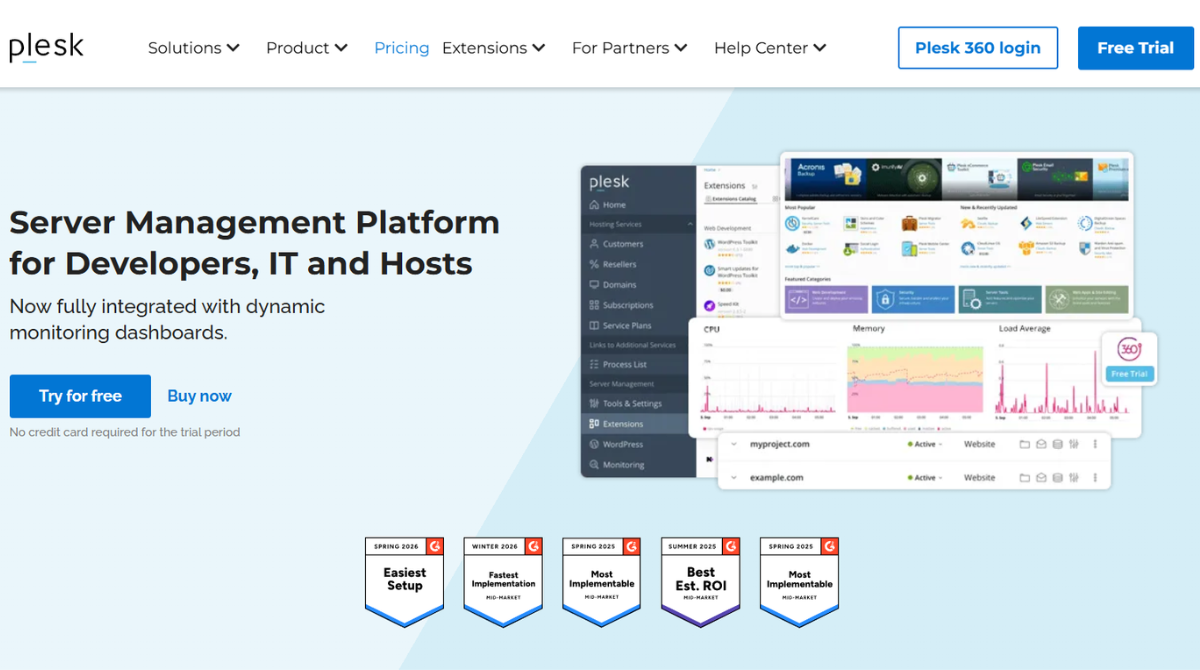Open the Active status dropdown for myproject.com

tap(924, 444)
